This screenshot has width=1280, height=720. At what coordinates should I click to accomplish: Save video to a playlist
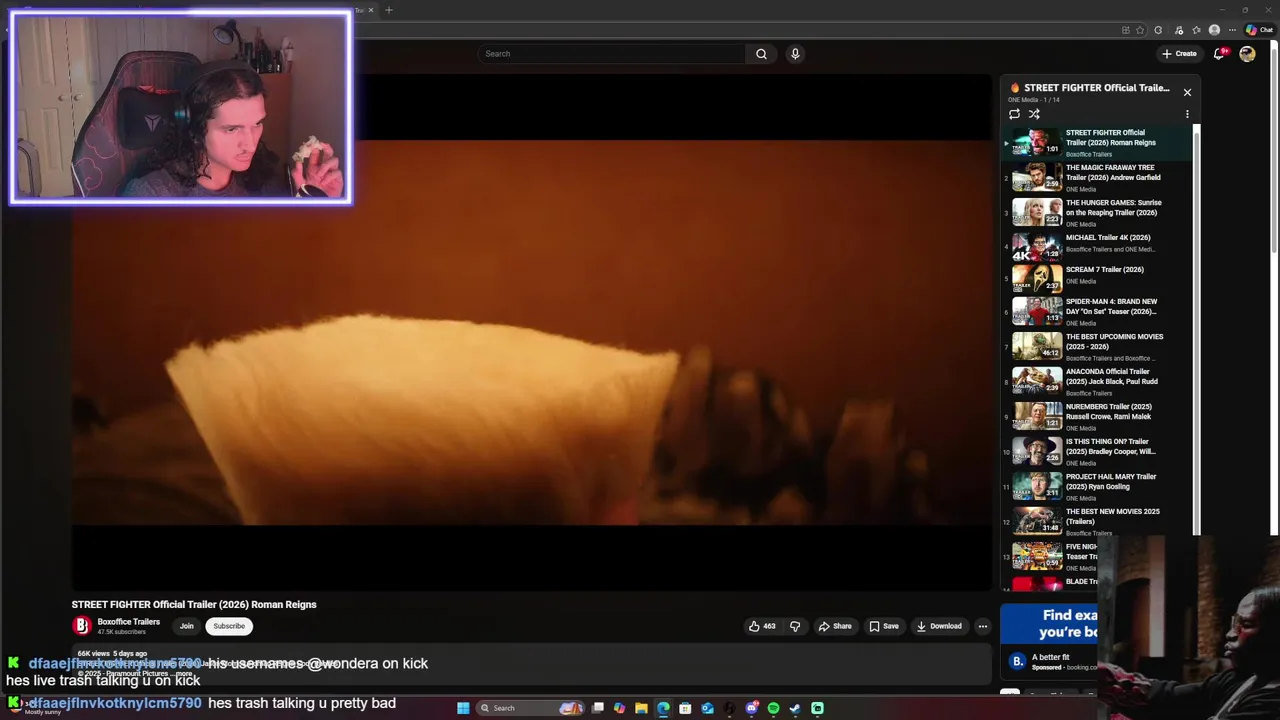(883, 626)
